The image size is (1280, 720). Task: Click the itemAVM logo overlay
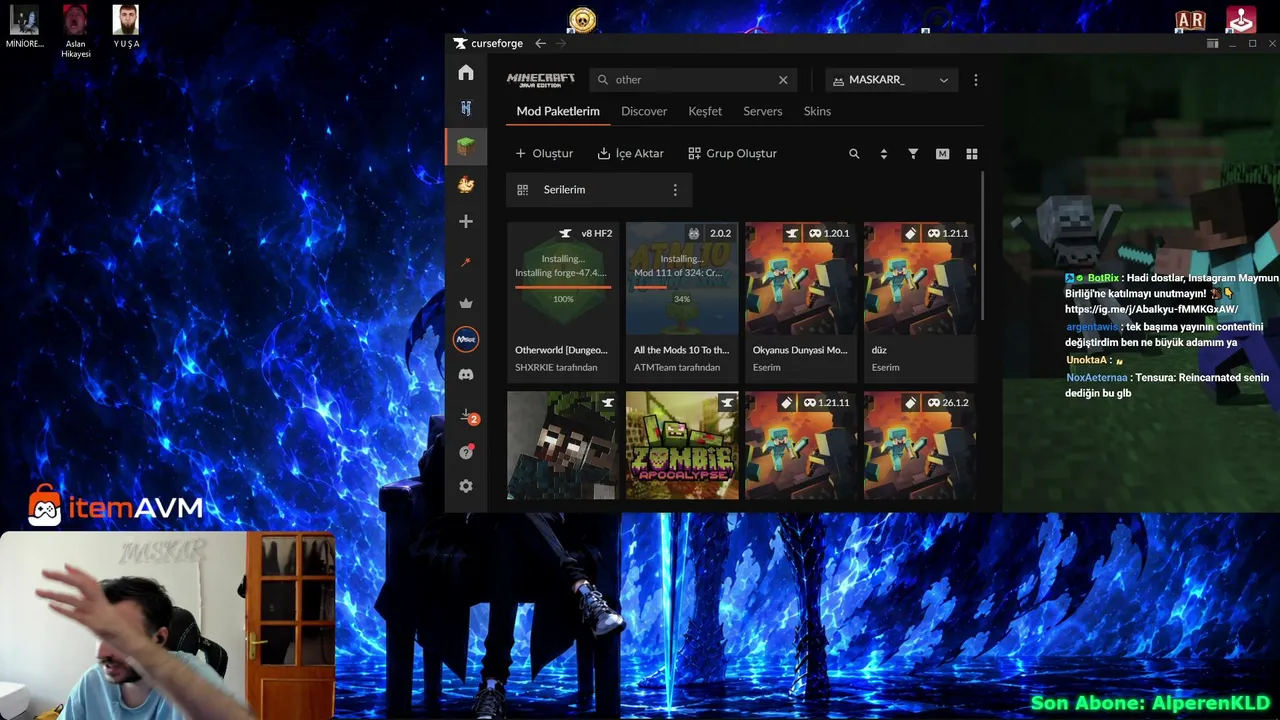pyautogui.click(x=115, y=507)
